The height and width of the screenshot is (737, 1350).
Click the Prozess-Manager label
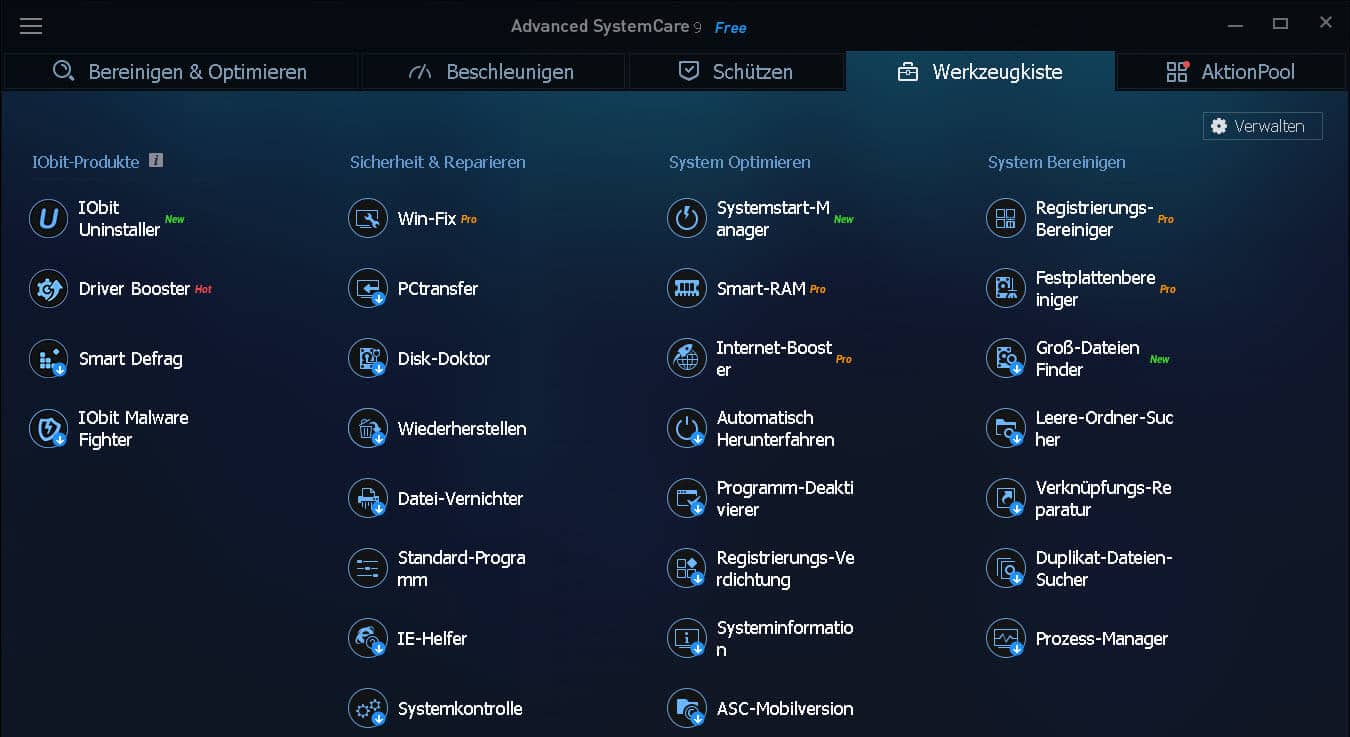click(1101, 638)
